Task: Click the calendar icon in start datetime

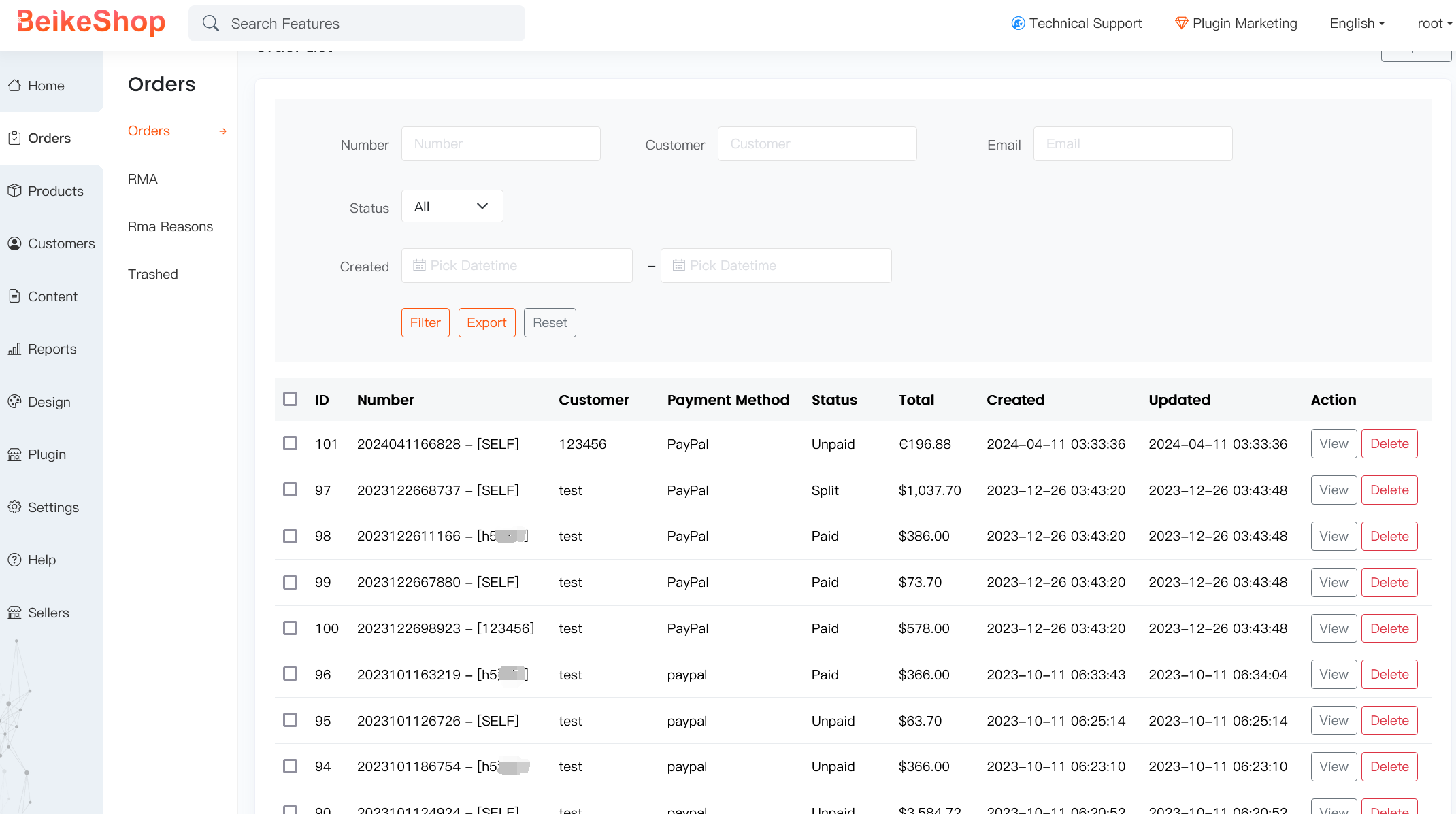Action: [419, 265]
